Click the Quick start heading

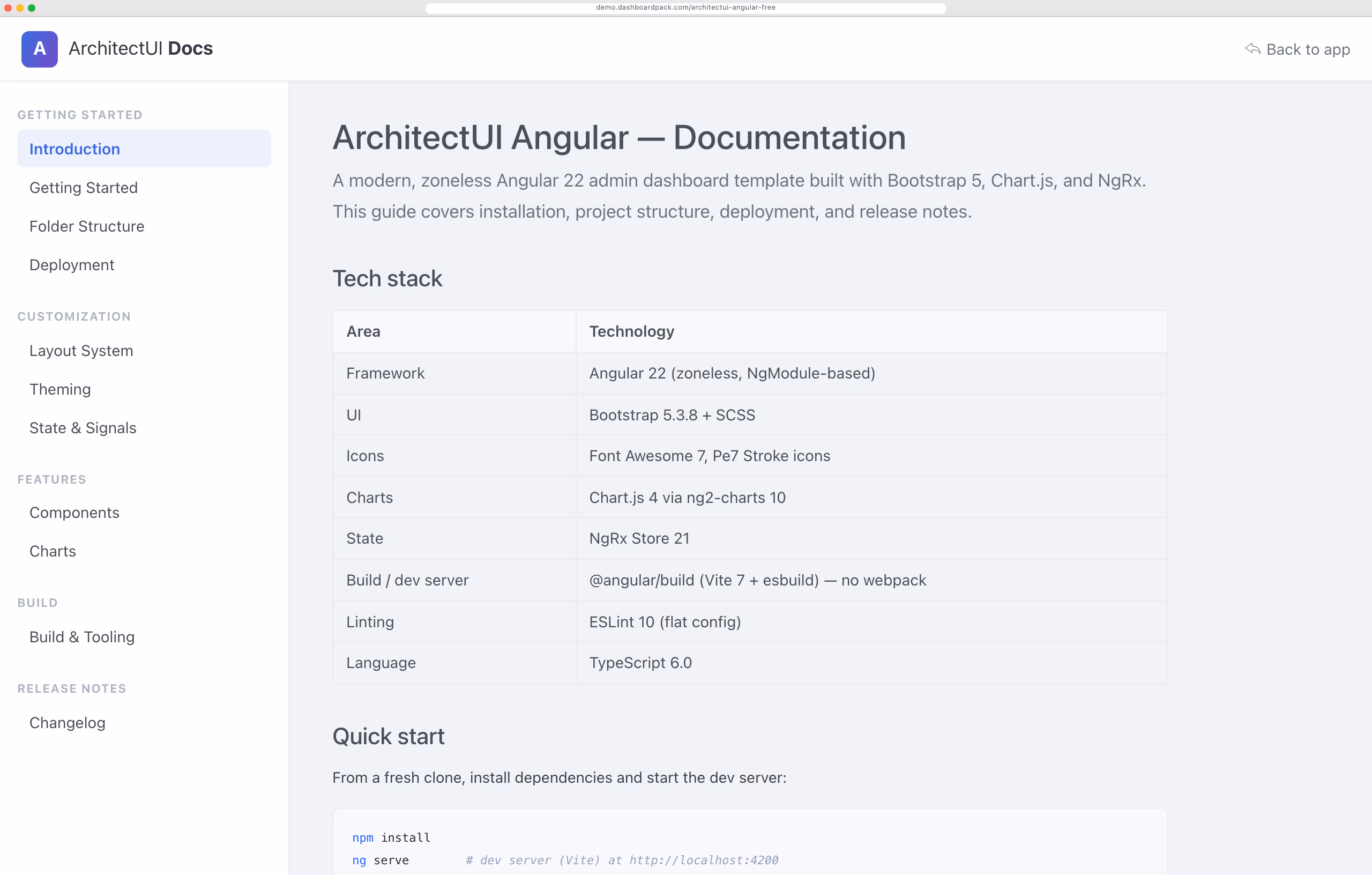389,737
